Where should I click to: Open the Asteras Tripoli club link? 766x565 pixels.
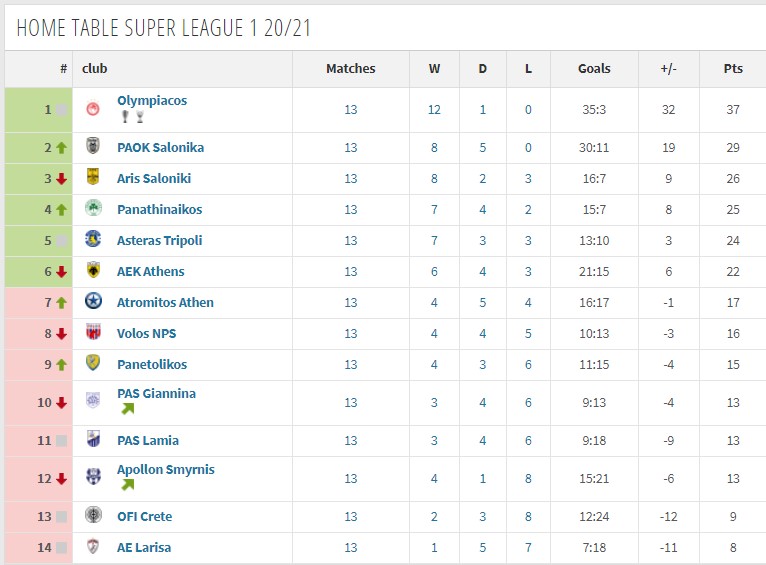click(x=159, y=241)
